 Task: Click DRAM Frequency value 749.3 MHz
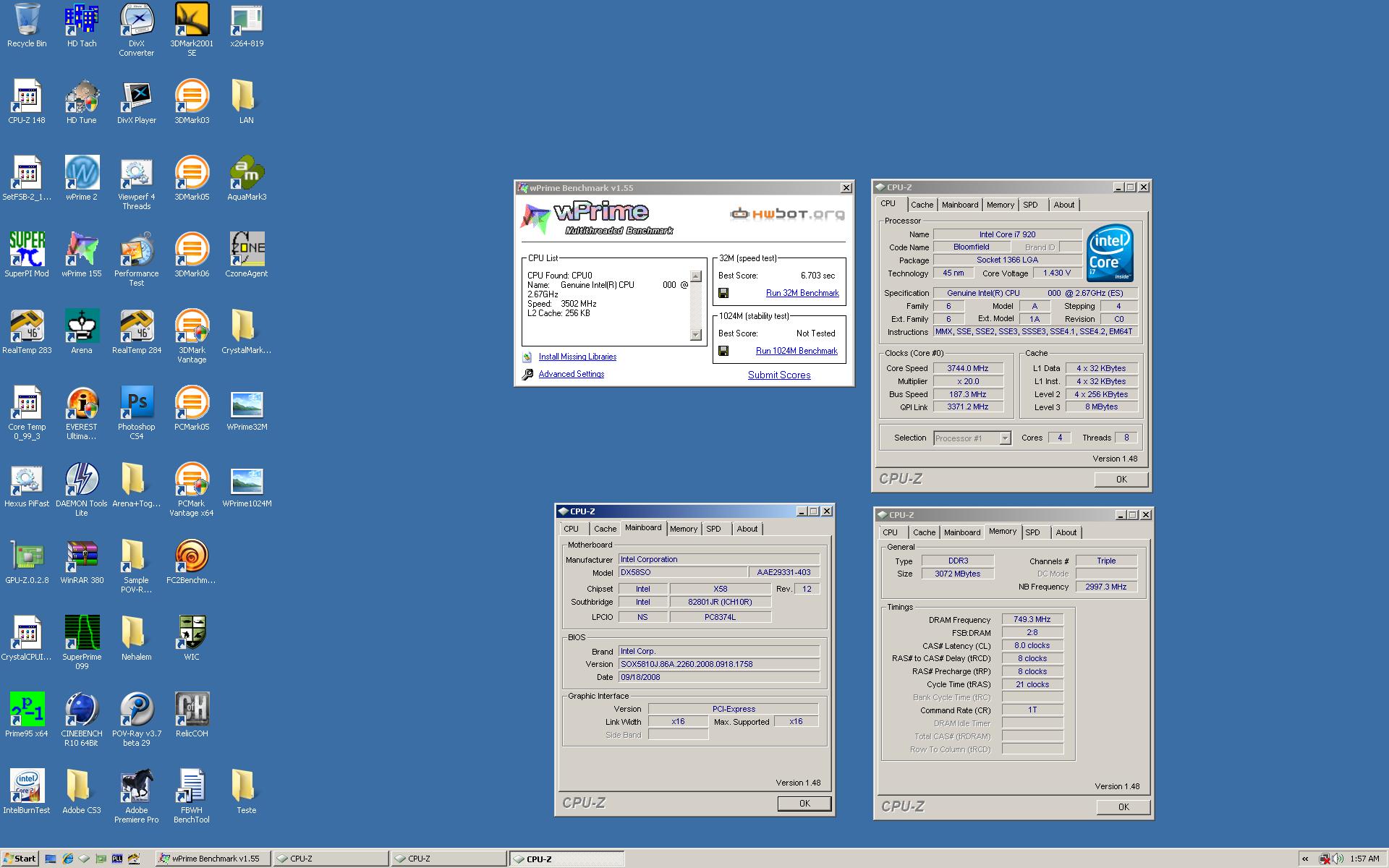point(1032,620)
